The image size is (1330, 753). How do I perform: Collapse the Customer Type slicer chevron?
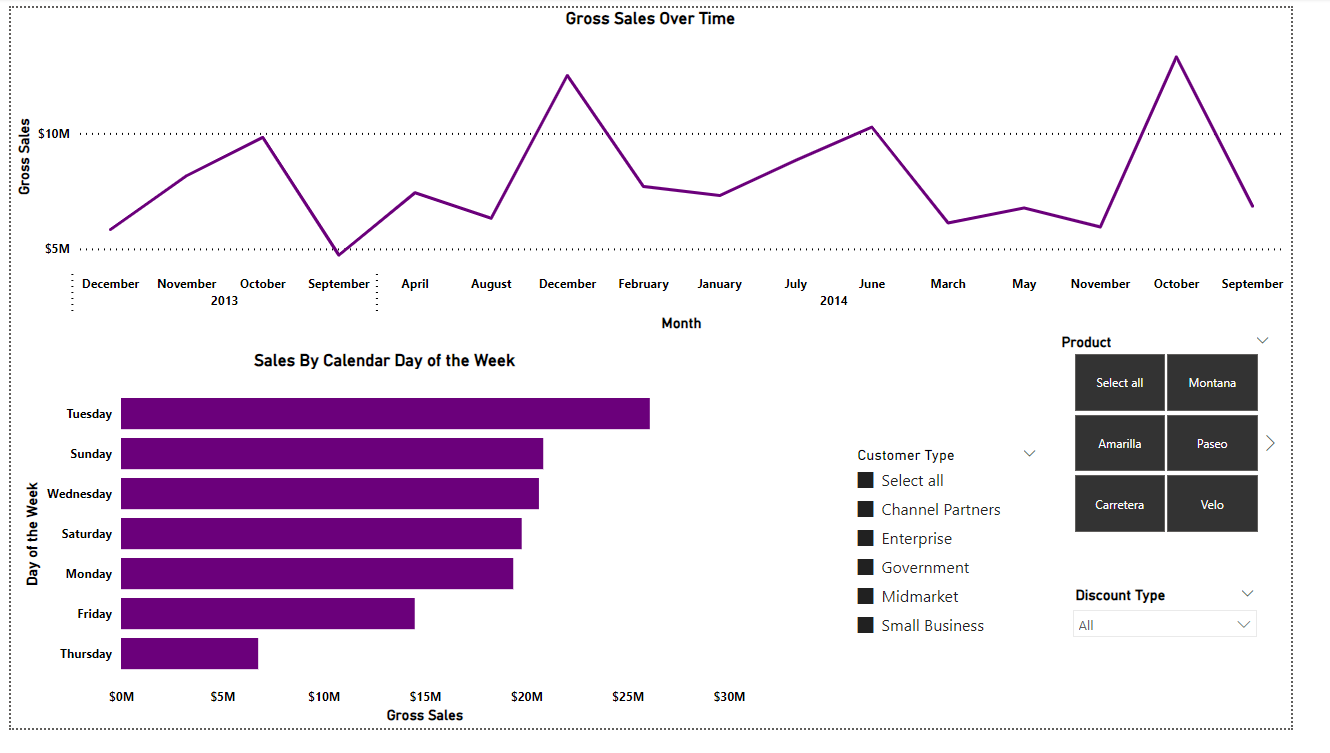coord(1030,454)
